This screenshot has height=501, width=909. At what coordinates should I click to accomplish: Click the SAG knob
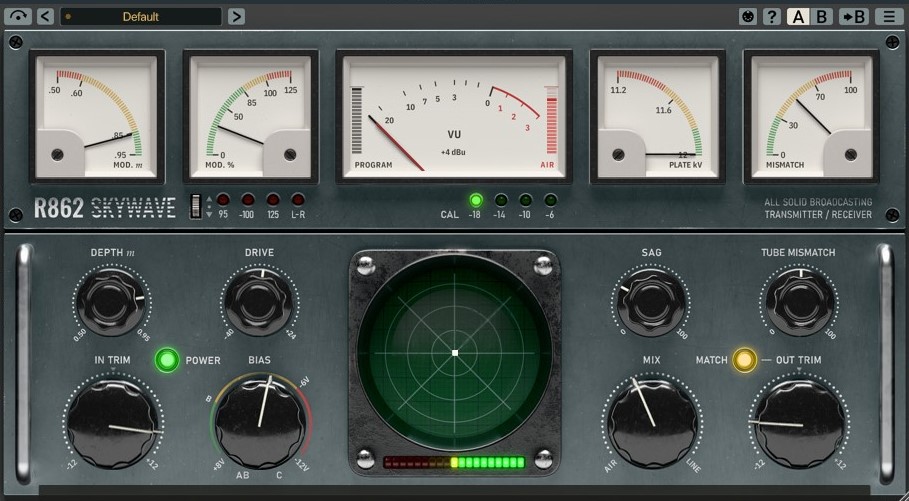[x=651, y=302]
